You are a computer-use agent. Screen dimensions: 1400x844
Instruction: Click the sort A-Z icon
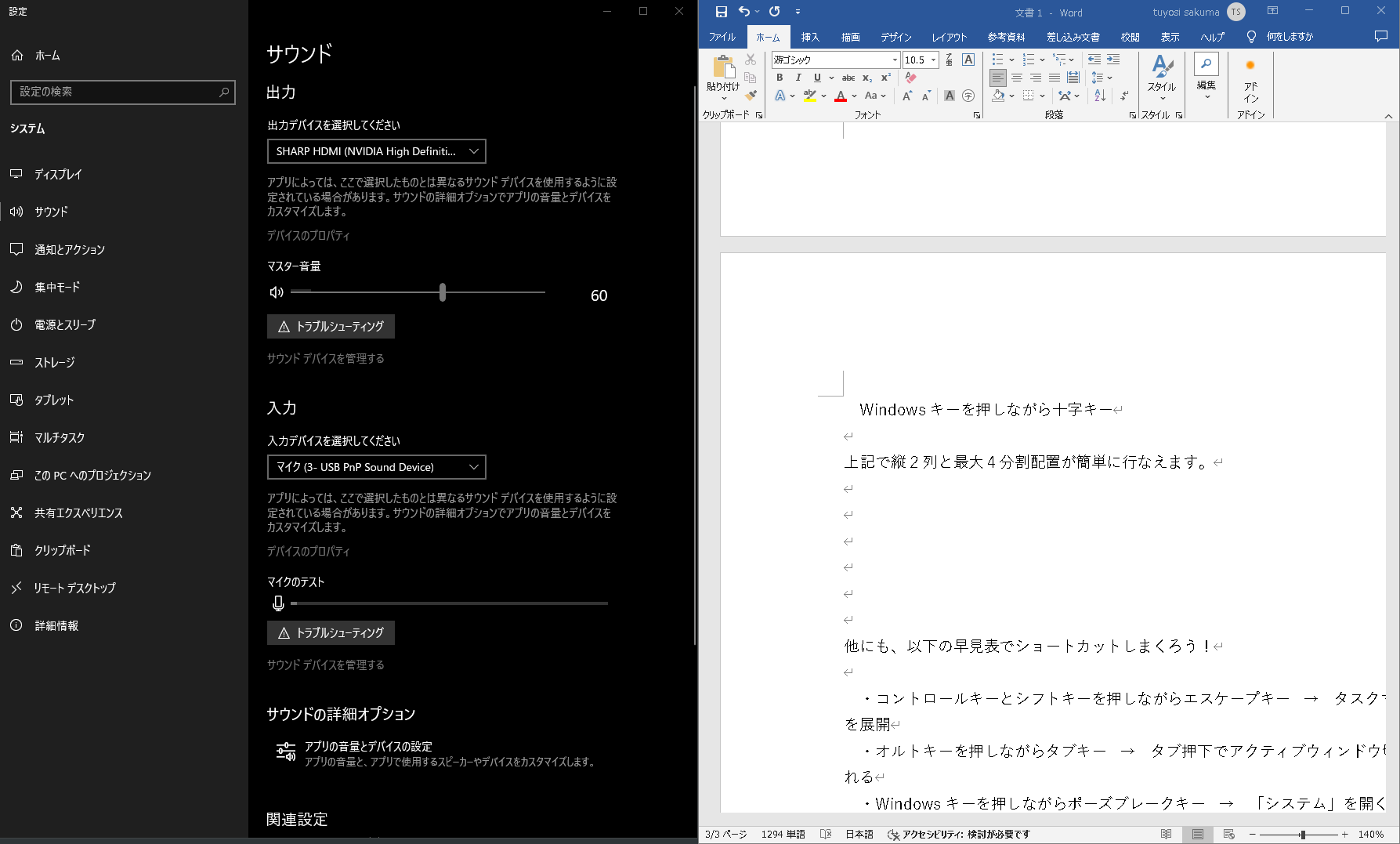click(x=1100, y=96)
